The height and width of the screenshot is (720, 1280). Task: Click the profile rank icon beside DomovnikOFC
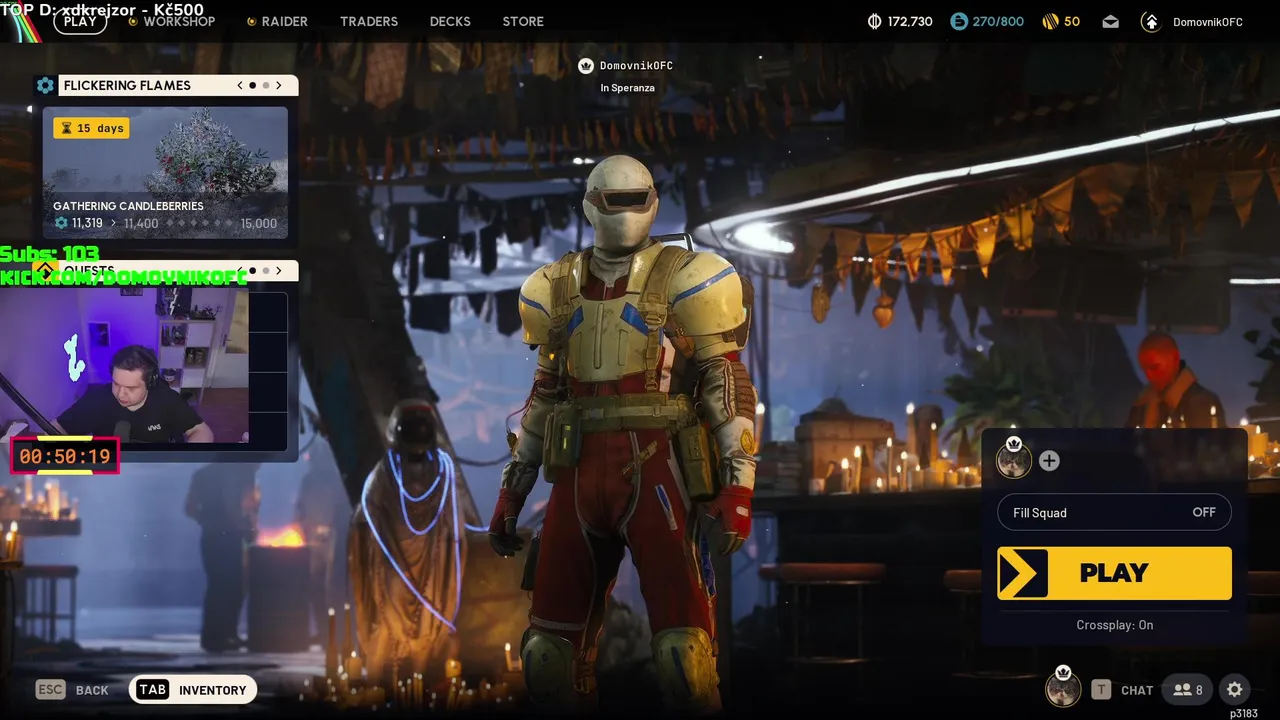pyautogui.click(x=1151, y=21)
